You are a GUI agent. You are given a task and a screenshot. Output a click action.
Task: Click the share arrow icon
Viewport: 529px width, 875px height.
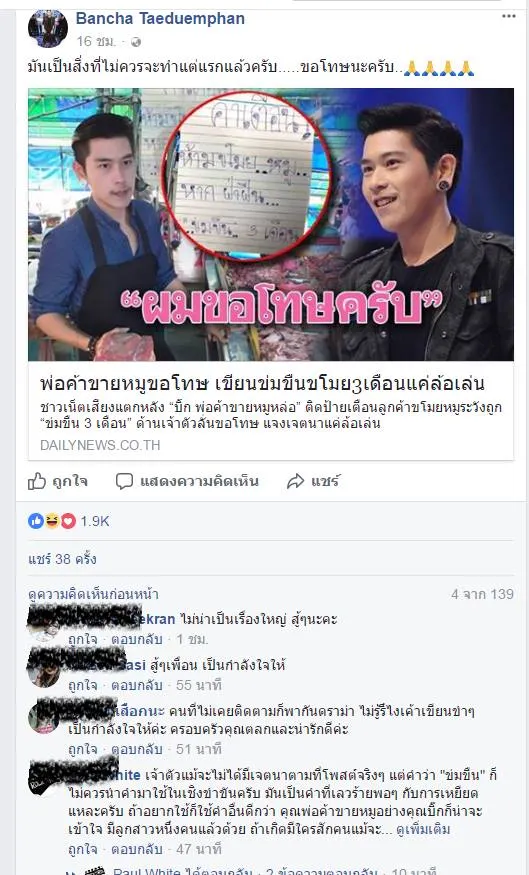295,481
